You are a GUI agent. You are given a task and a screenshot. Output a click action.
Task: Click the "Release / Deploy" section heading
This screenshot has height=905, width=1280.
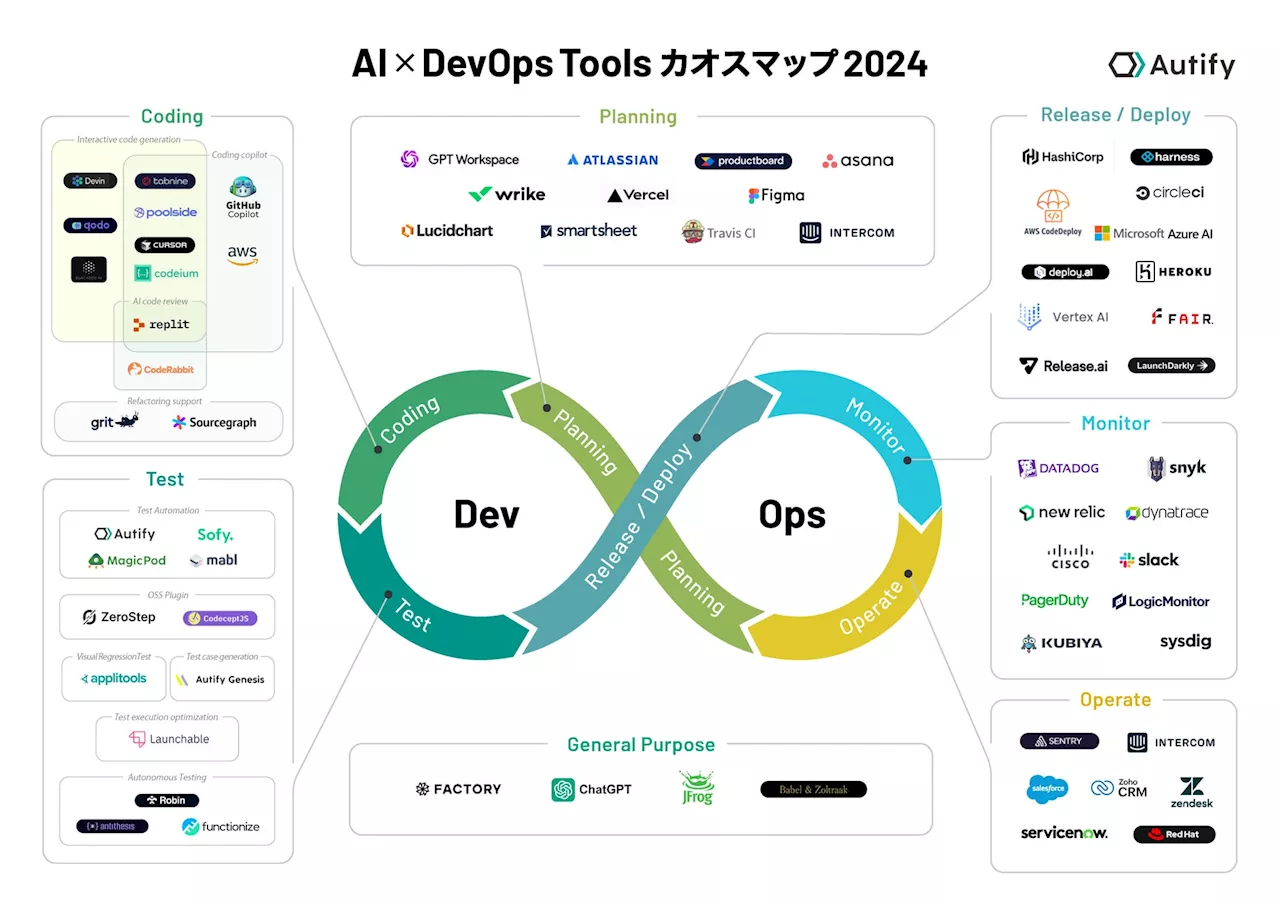(1115, 115)
